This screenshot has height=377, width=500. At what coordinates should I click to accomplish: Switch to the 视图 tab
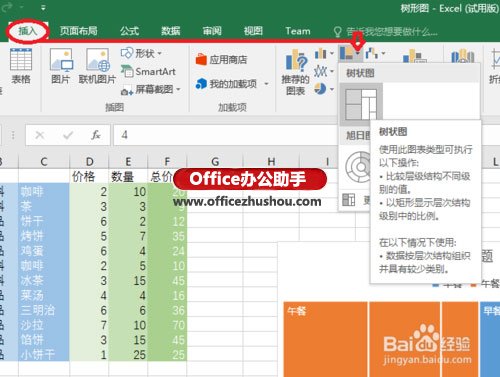point(253,31)
